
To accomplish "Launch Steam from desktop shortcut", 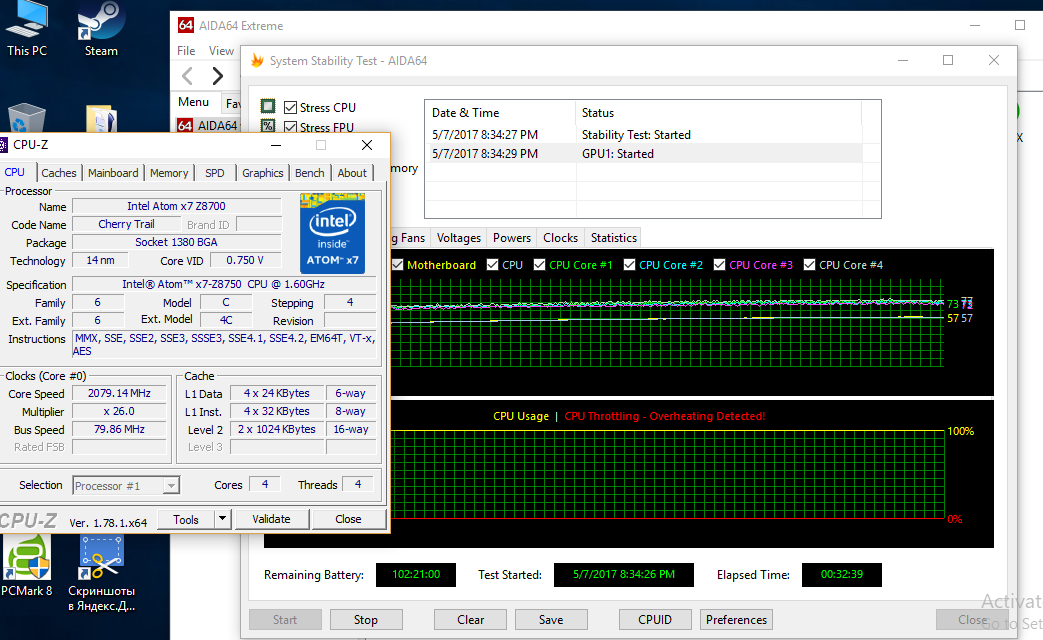I will click(x=100, y=29).
